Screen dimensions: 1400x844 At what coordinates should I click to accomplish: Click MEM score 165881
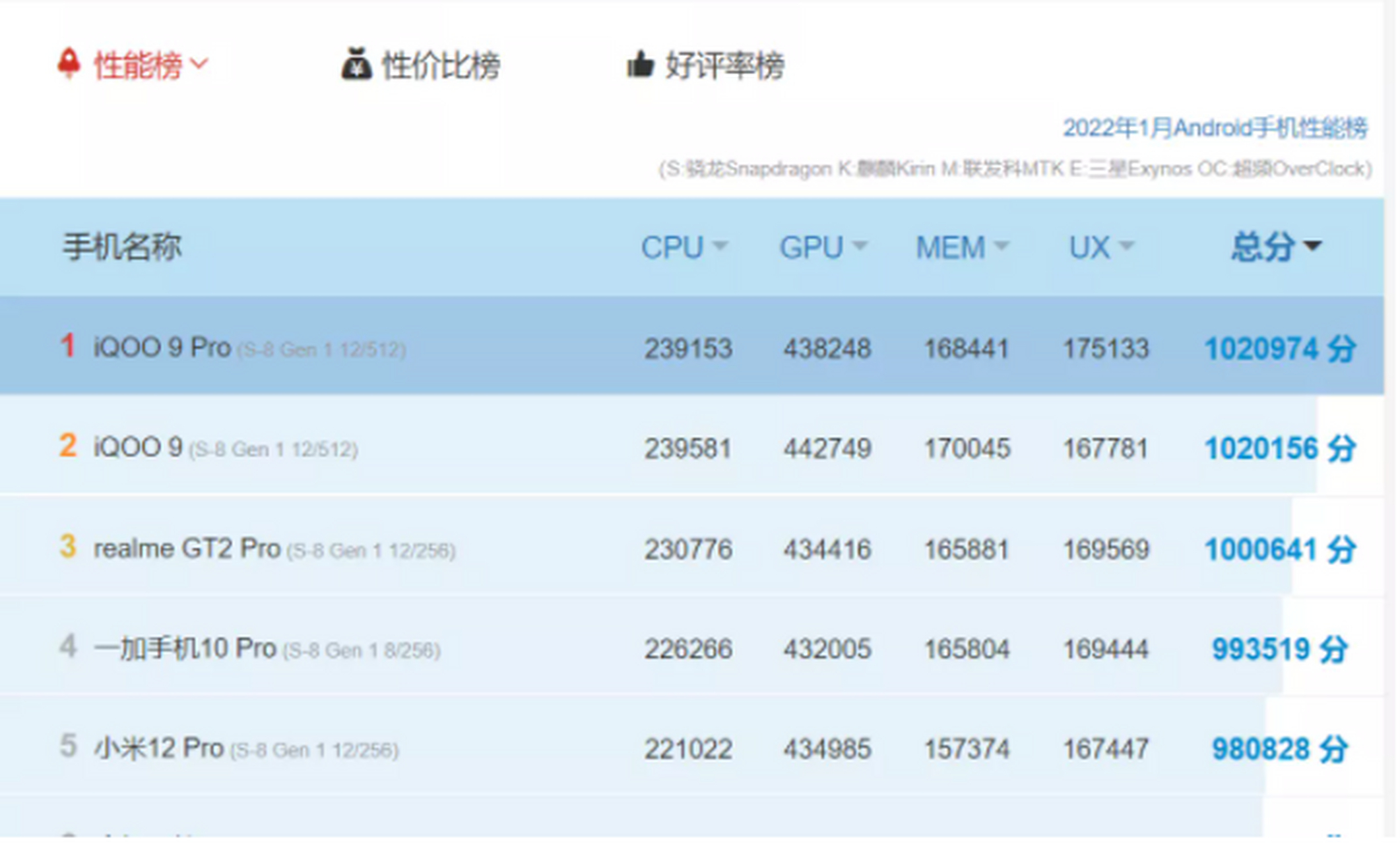[x=967, y=549]
